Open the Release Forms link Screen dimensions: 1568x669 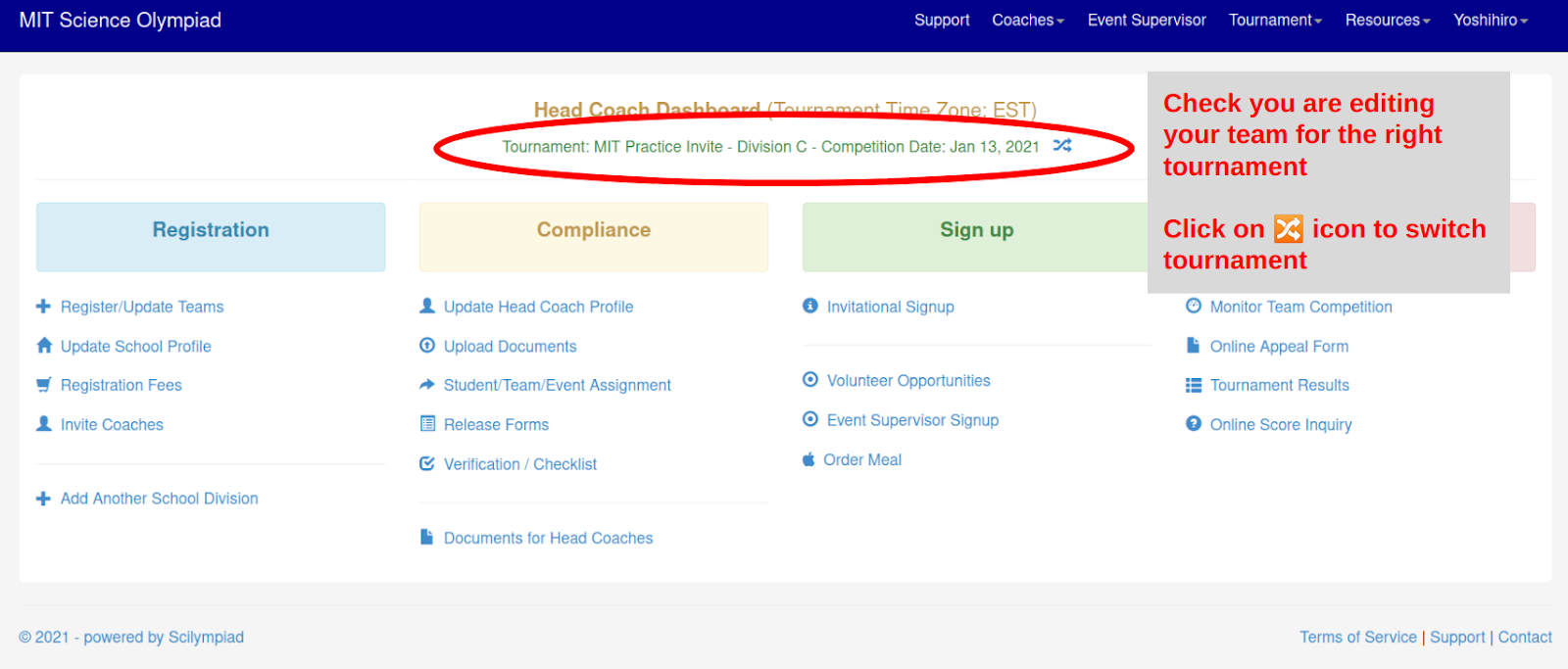click(x=497, y=424)
